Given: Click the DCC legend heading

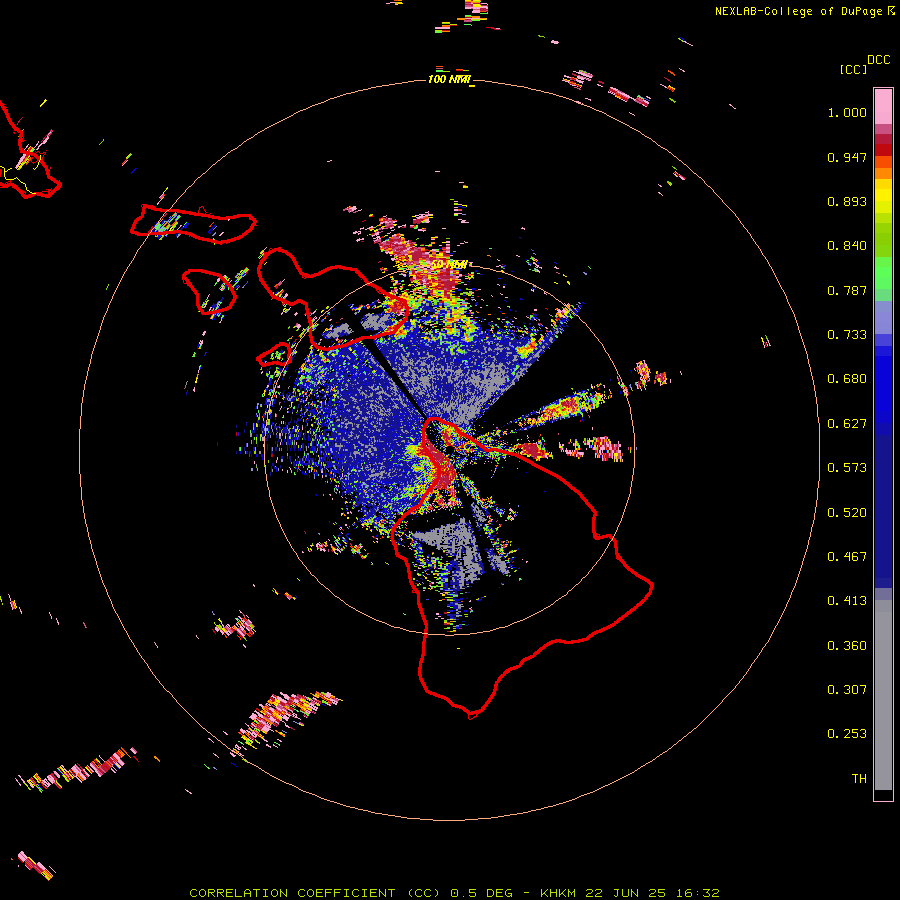Looking at the screenshot, I should [878, 60].
